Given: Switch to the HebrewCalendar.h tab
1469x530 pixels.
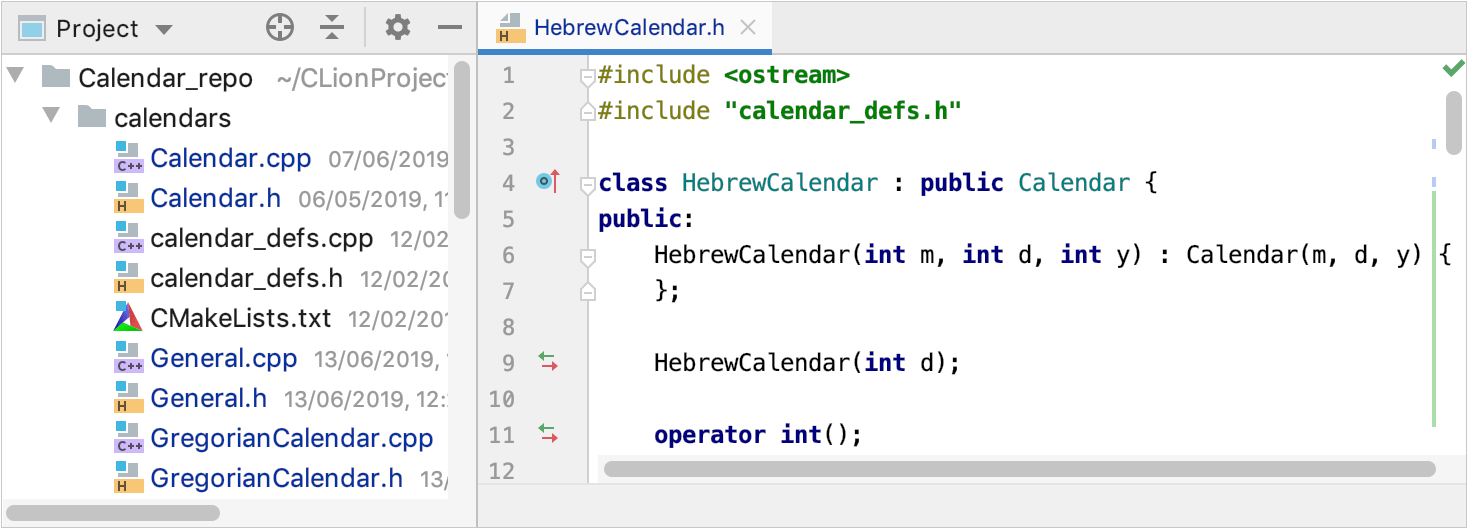Looking at the screenshot, I should [x=628, y=28].
